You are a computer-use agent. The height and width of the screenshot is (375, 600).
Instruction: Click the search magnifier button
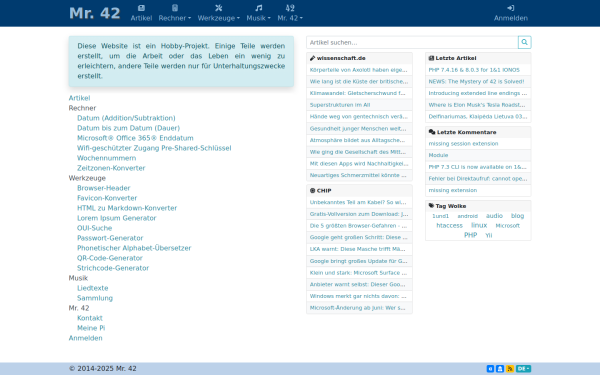click(524, 42)
